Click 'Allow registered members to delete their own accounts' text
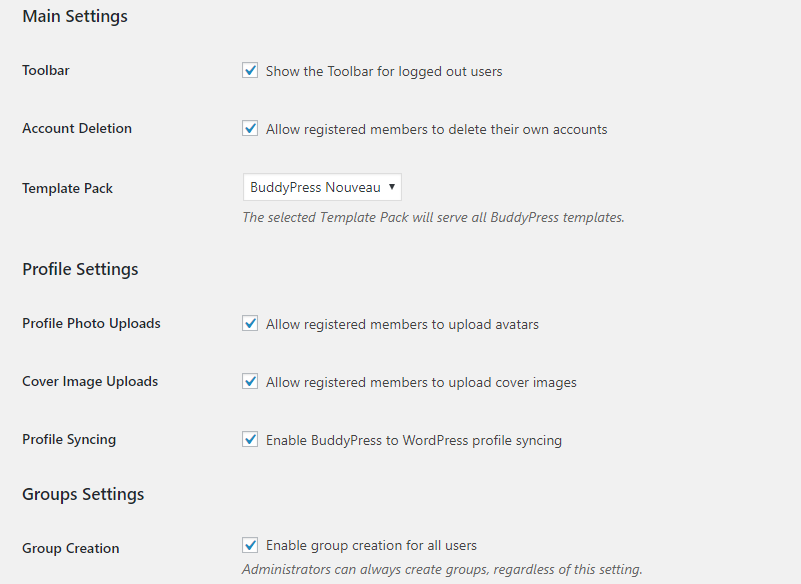The width and height of the screenshot is (801, 584). (x=437, y=129)
